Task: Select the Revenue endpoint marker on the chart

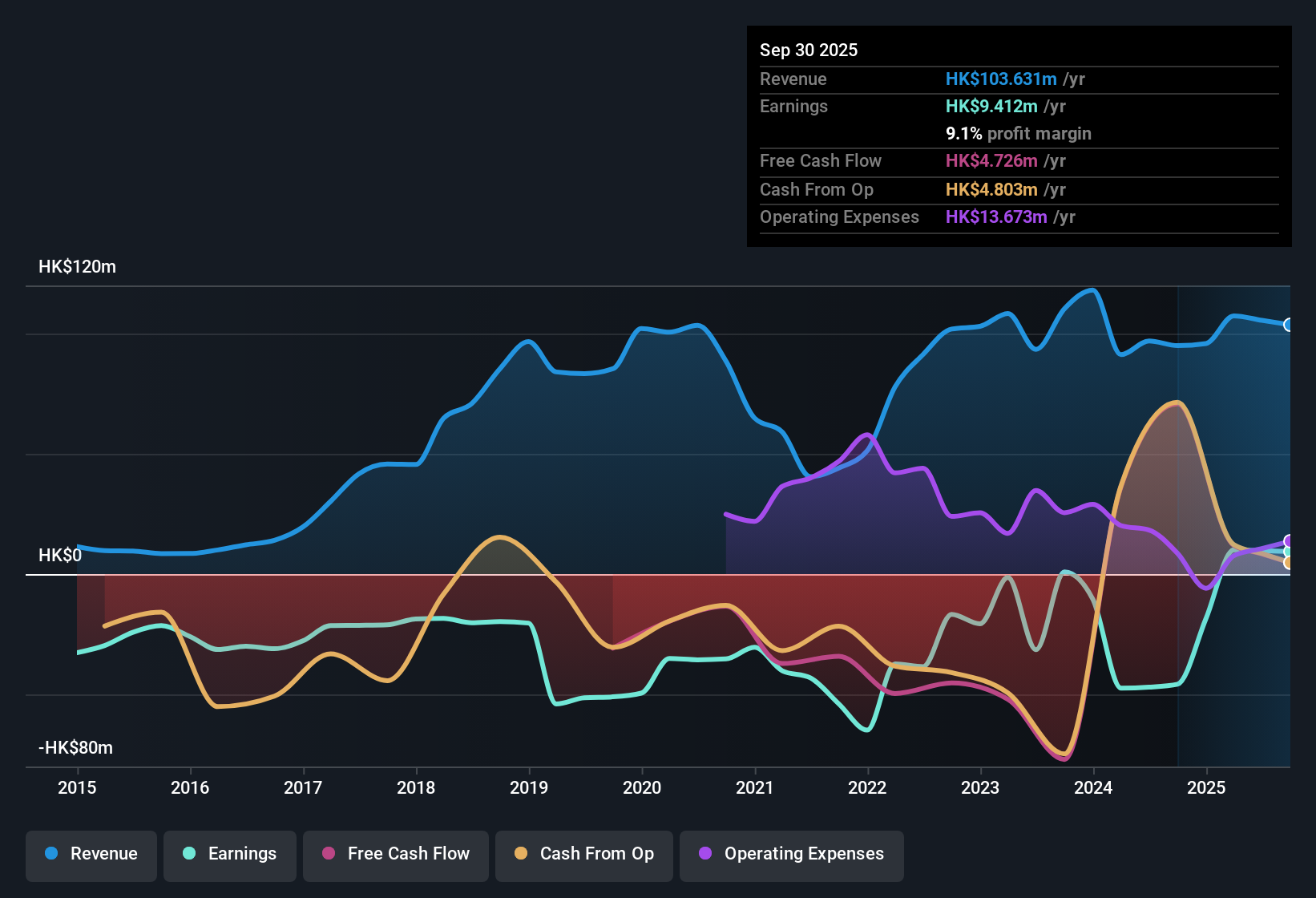Action: pyautogui.click(x=1289, y=323)
